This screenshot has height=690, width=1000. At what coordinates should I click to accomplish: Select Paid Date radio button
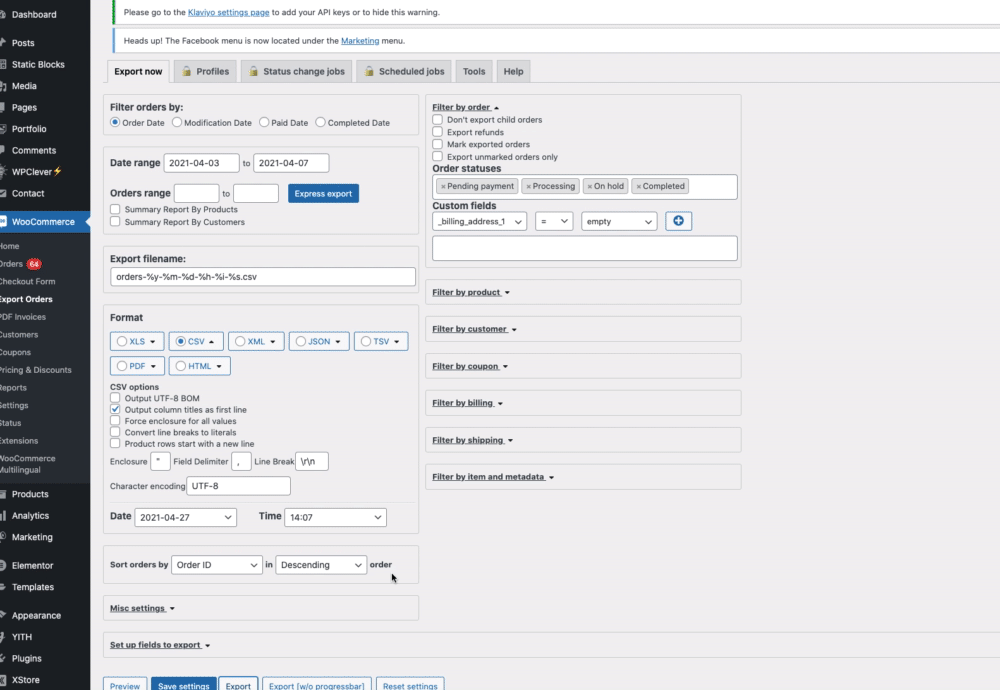click(x=264, y=122)
